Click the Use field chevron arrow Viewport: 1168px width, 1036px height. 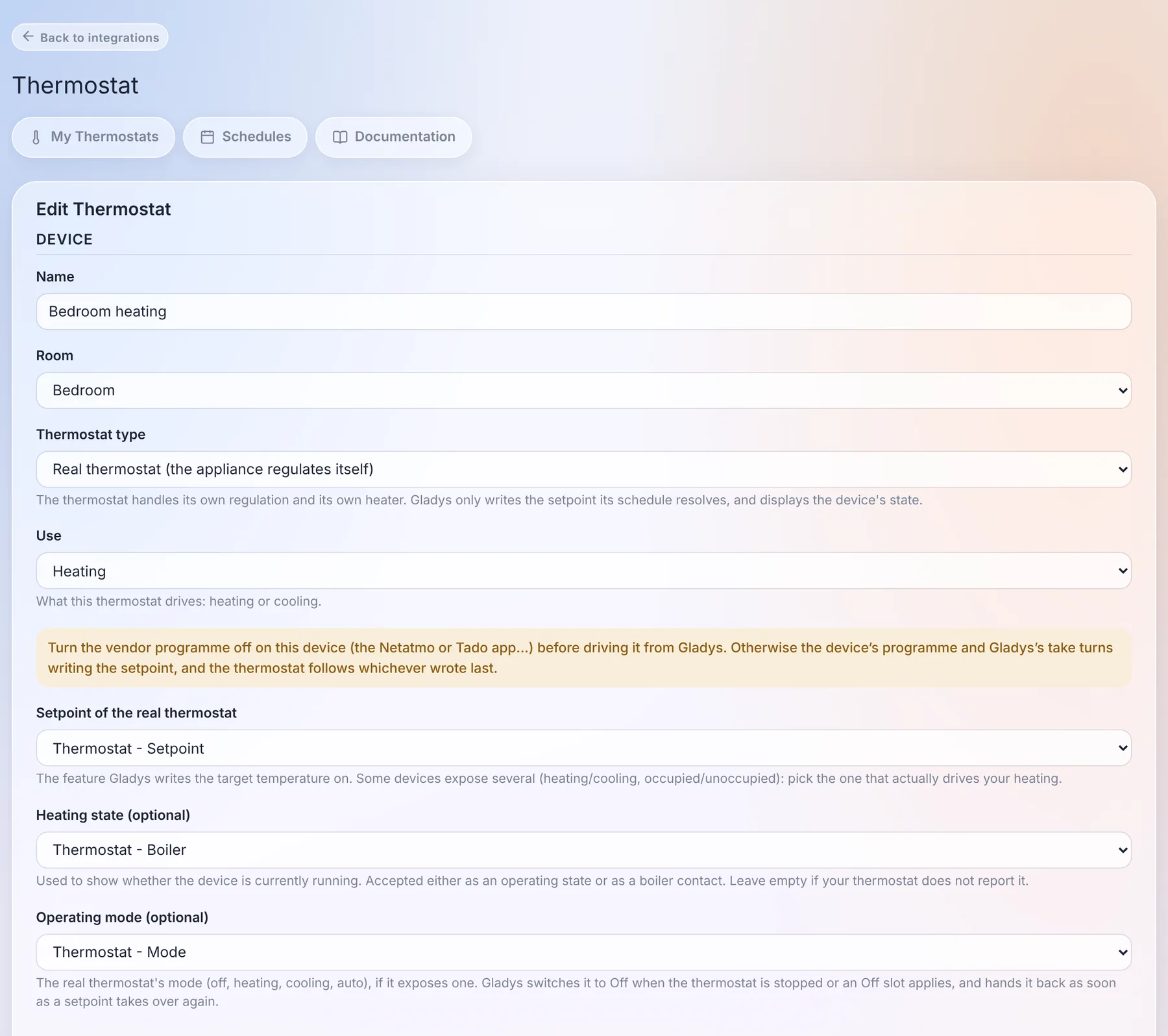(x=1123, y=571)
